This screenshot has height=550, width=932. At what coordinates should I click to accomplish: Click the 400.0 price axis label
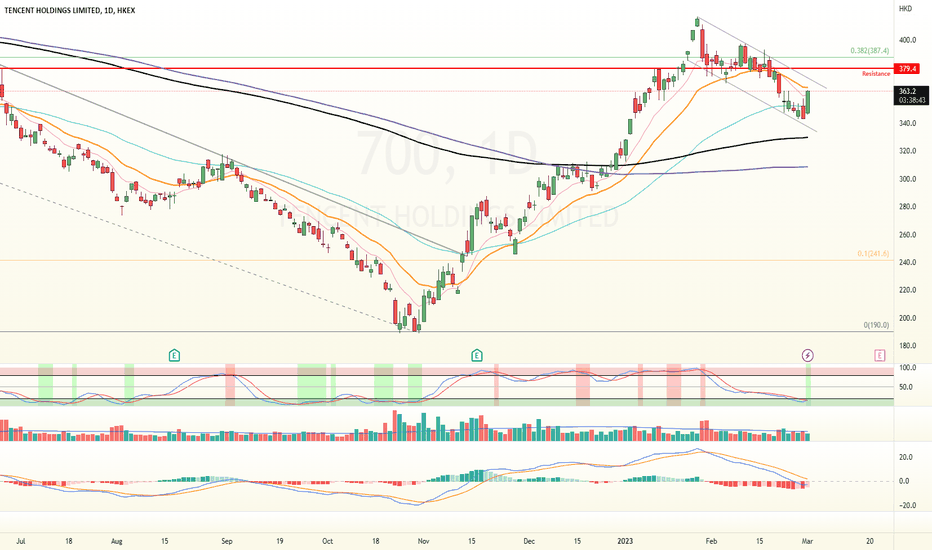click(907, 40)
